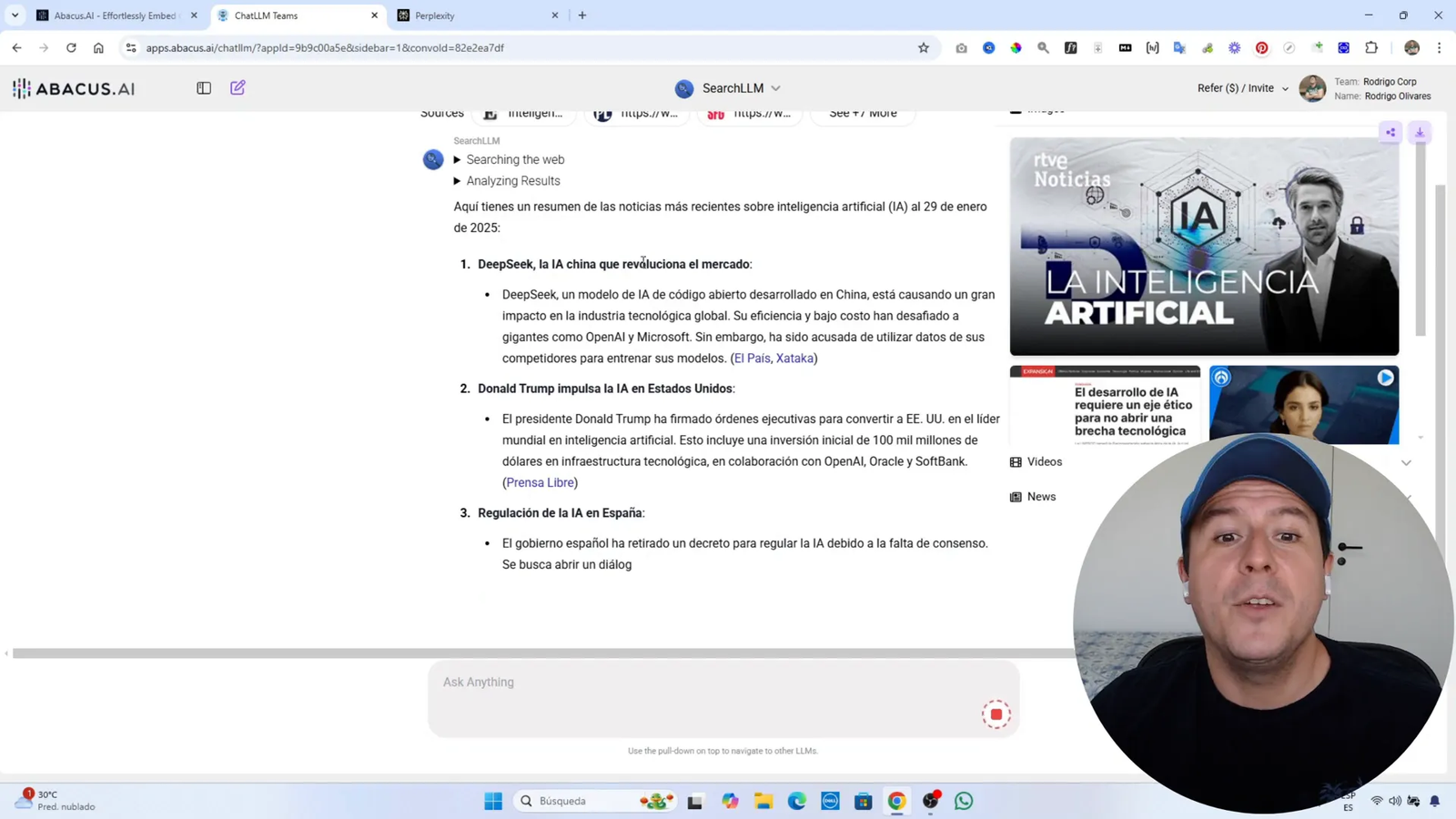Open WhatsApp from the taskbar
Screen dimensions: 1456x819
pyautogui.click(x=963, y=801)
